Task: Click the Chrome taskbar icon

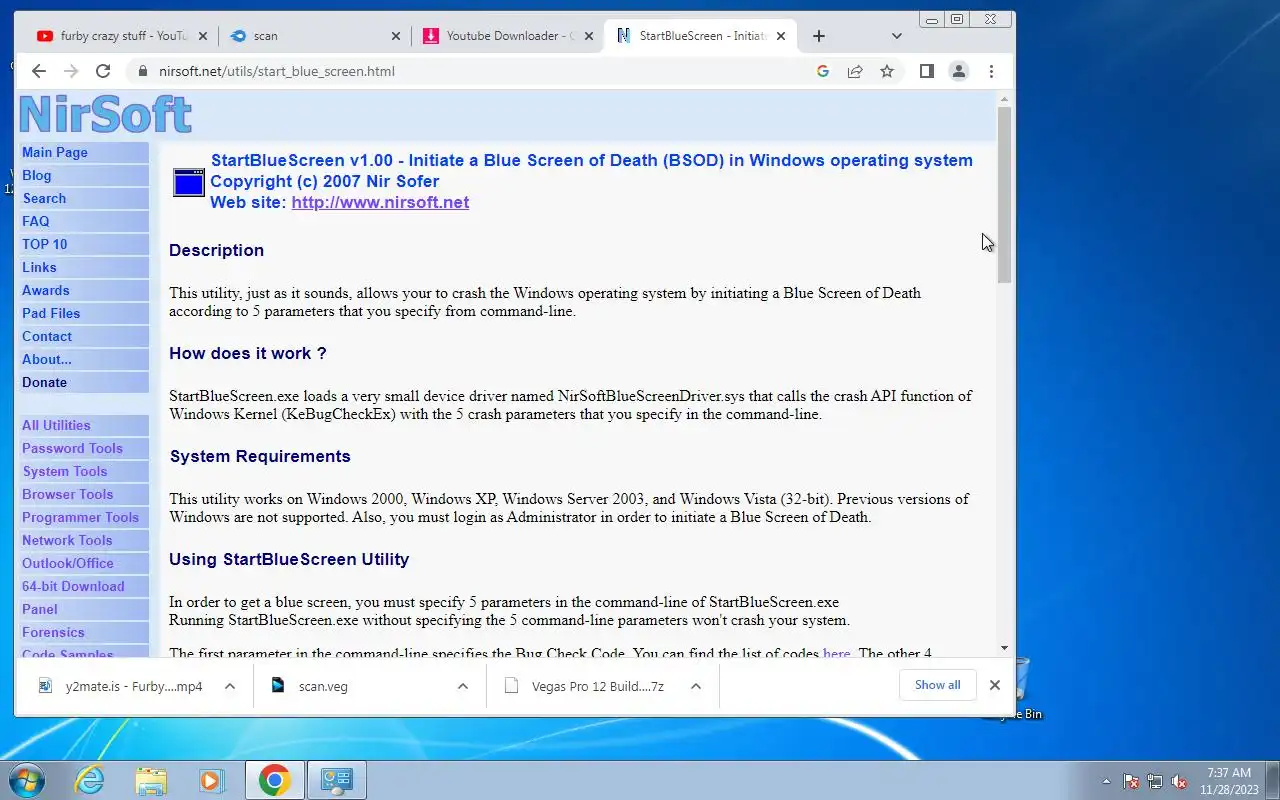Action: [x=274, y=780]
